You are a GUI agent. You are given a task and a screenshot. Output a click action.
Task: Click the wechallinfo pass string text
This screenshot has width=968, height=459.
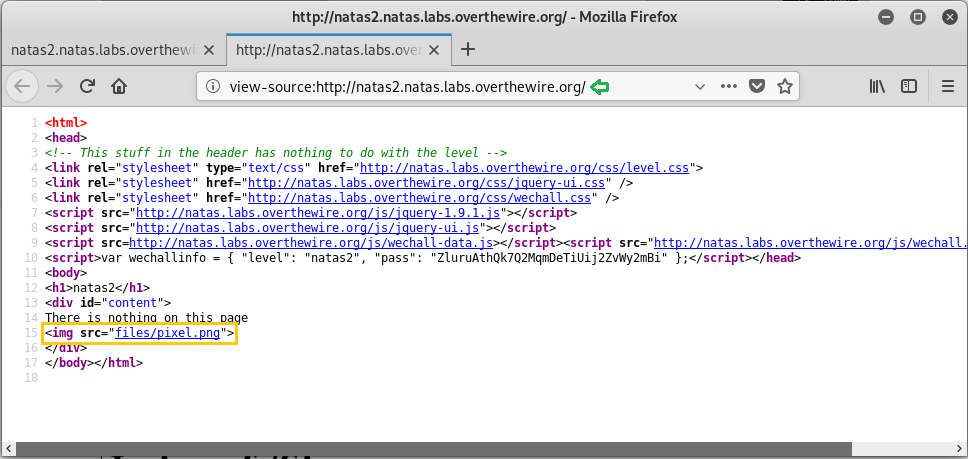[549, 258]
